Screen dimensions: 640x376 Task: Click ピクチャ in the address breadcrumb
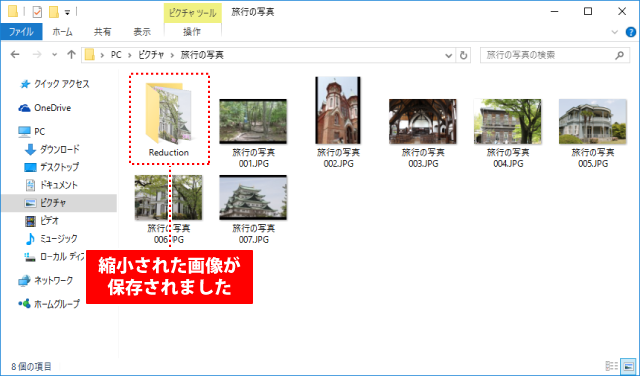[151, 55]
